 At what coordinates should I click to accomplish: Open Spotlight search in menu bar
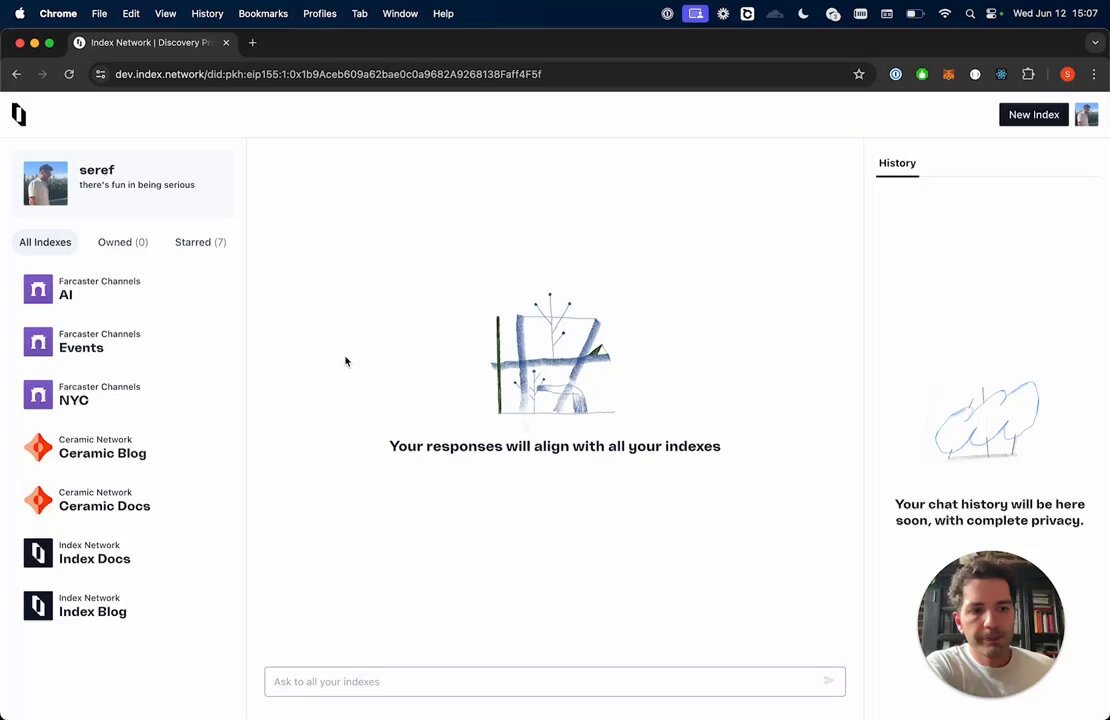point(970,13)
